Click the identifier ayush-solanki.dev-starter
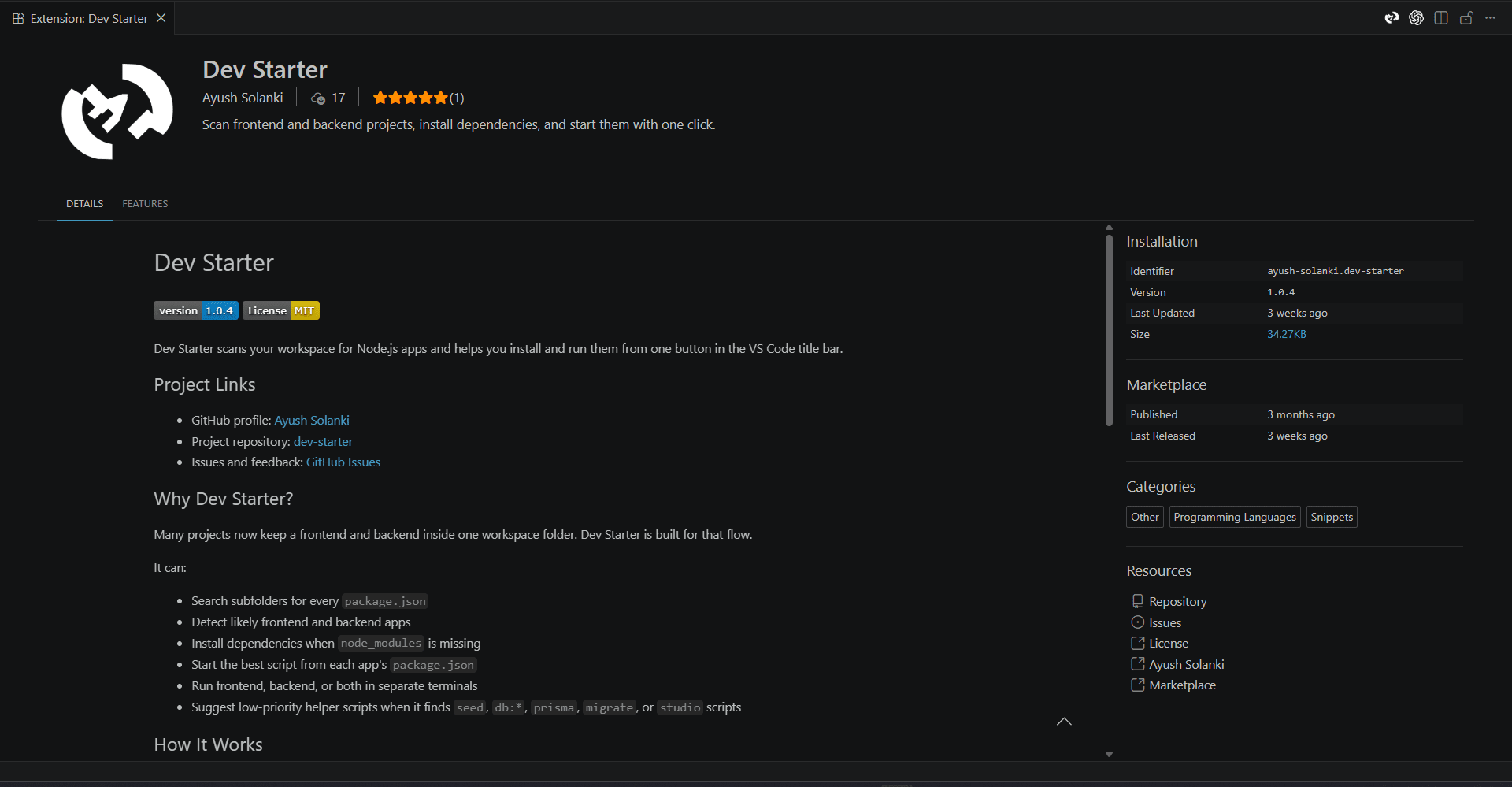Viewport: 1512px width, 787px height. coord(1335,271)
